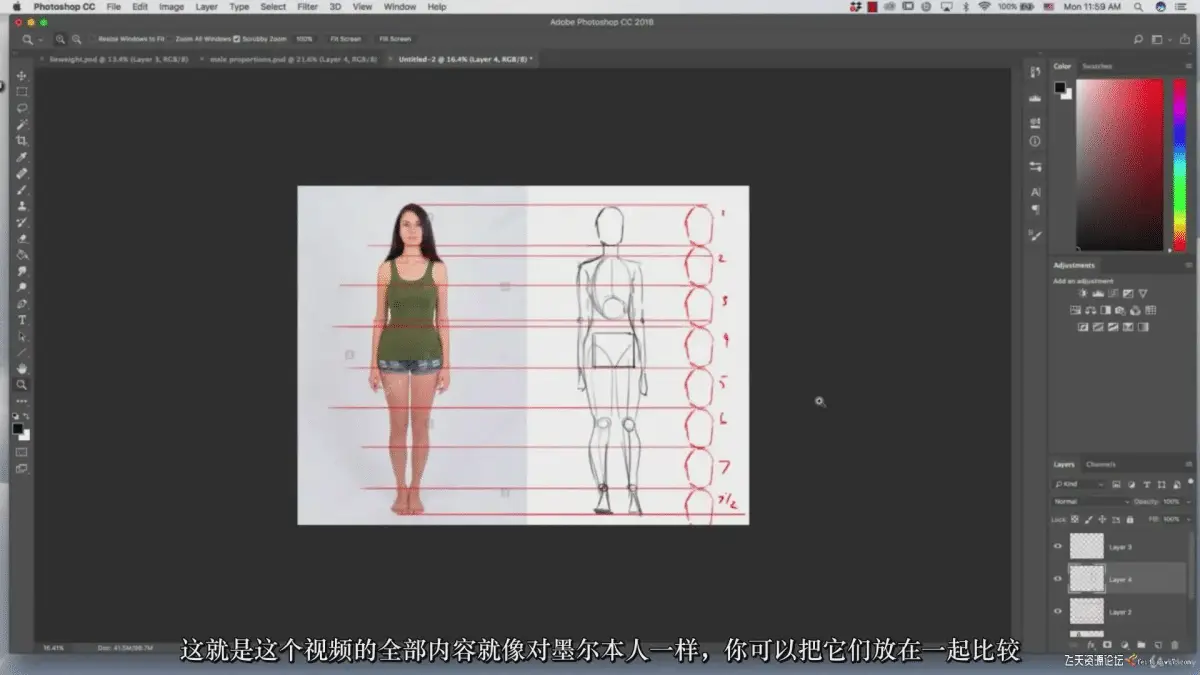The height and width of the screenshot is (675, 1200).
Task: Click the 100% zoom button
Action: coord(304,39)
